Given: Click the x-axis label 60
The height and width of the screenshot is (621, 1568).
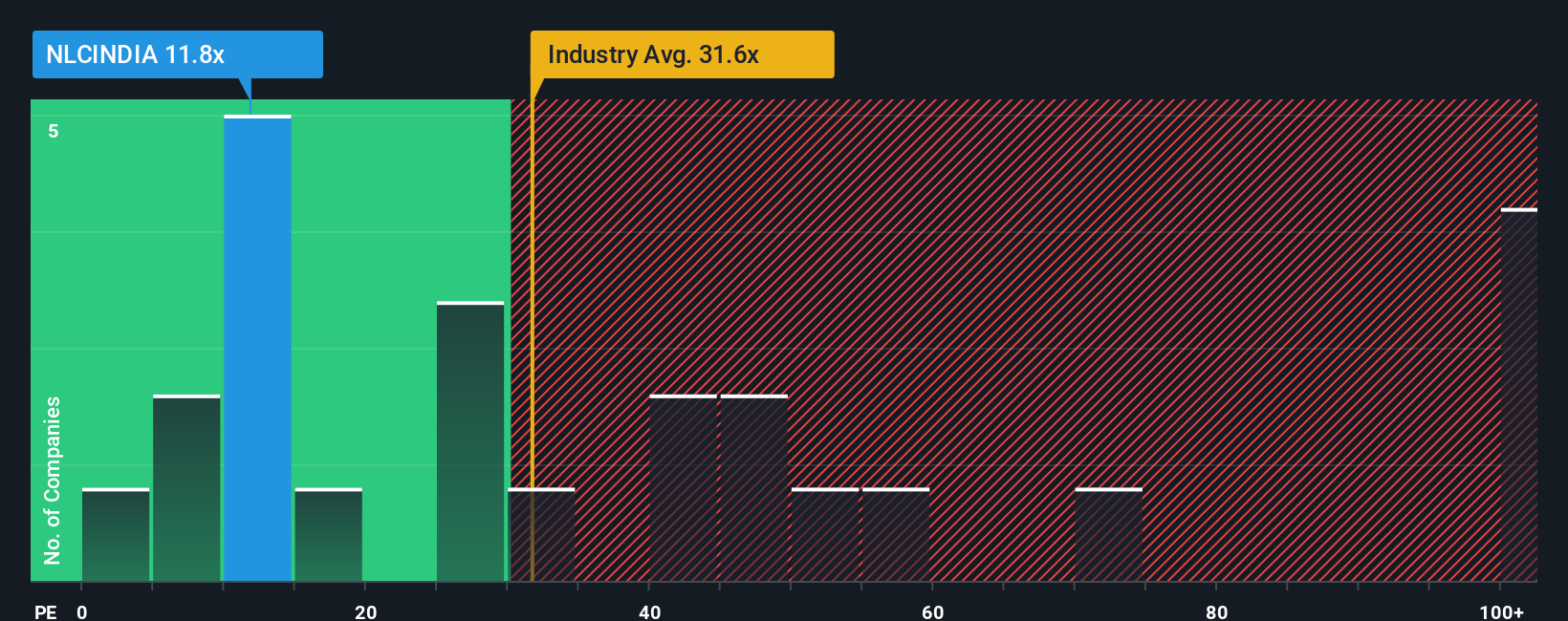Looking at the screenshot, I should [933, 611].
